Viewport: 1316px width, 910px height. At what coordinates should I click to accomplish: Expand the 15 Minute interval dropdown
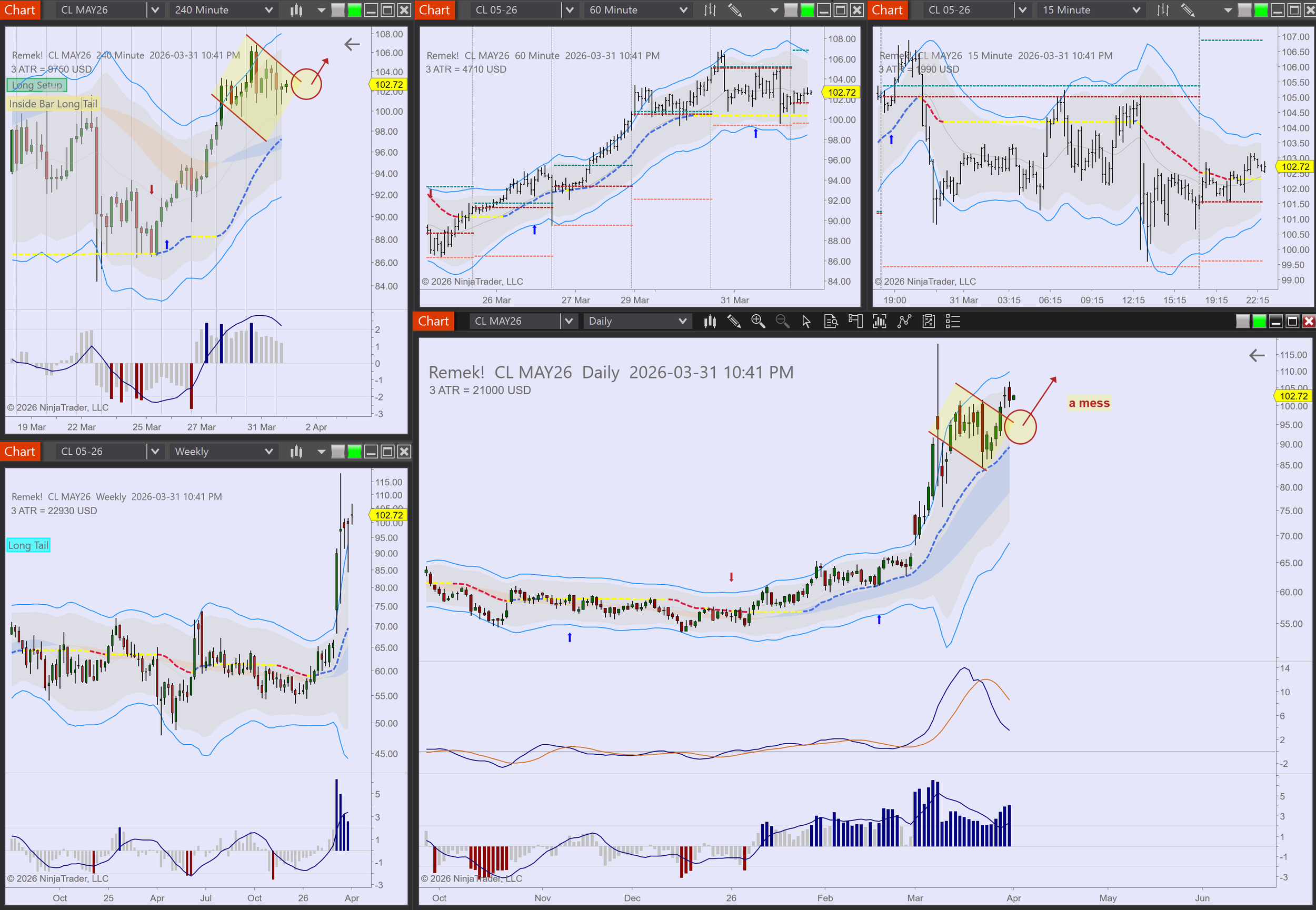[x=1136, y=9]
